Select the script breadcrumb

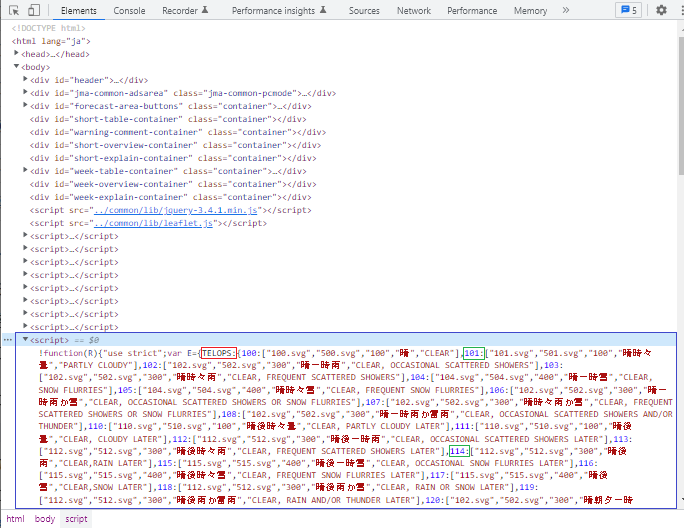tap(76, 519)
